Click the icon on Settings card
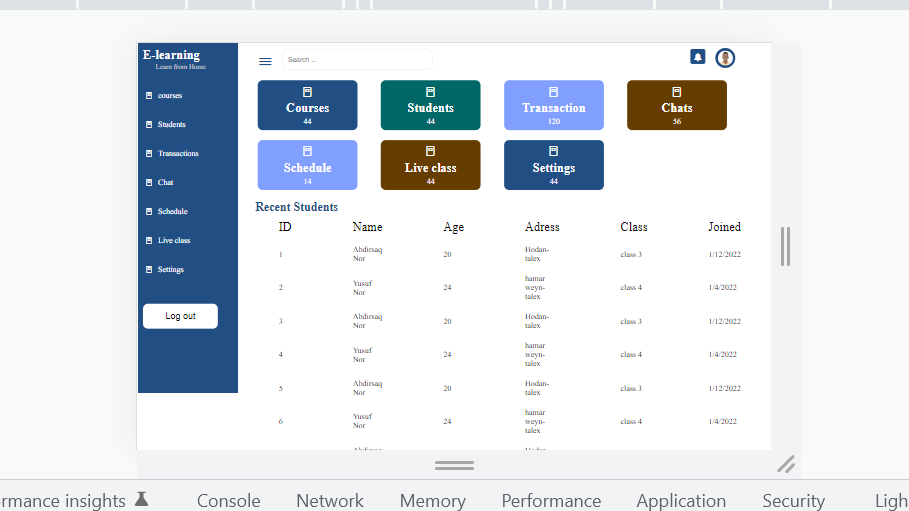 click(x=554, y=151)
